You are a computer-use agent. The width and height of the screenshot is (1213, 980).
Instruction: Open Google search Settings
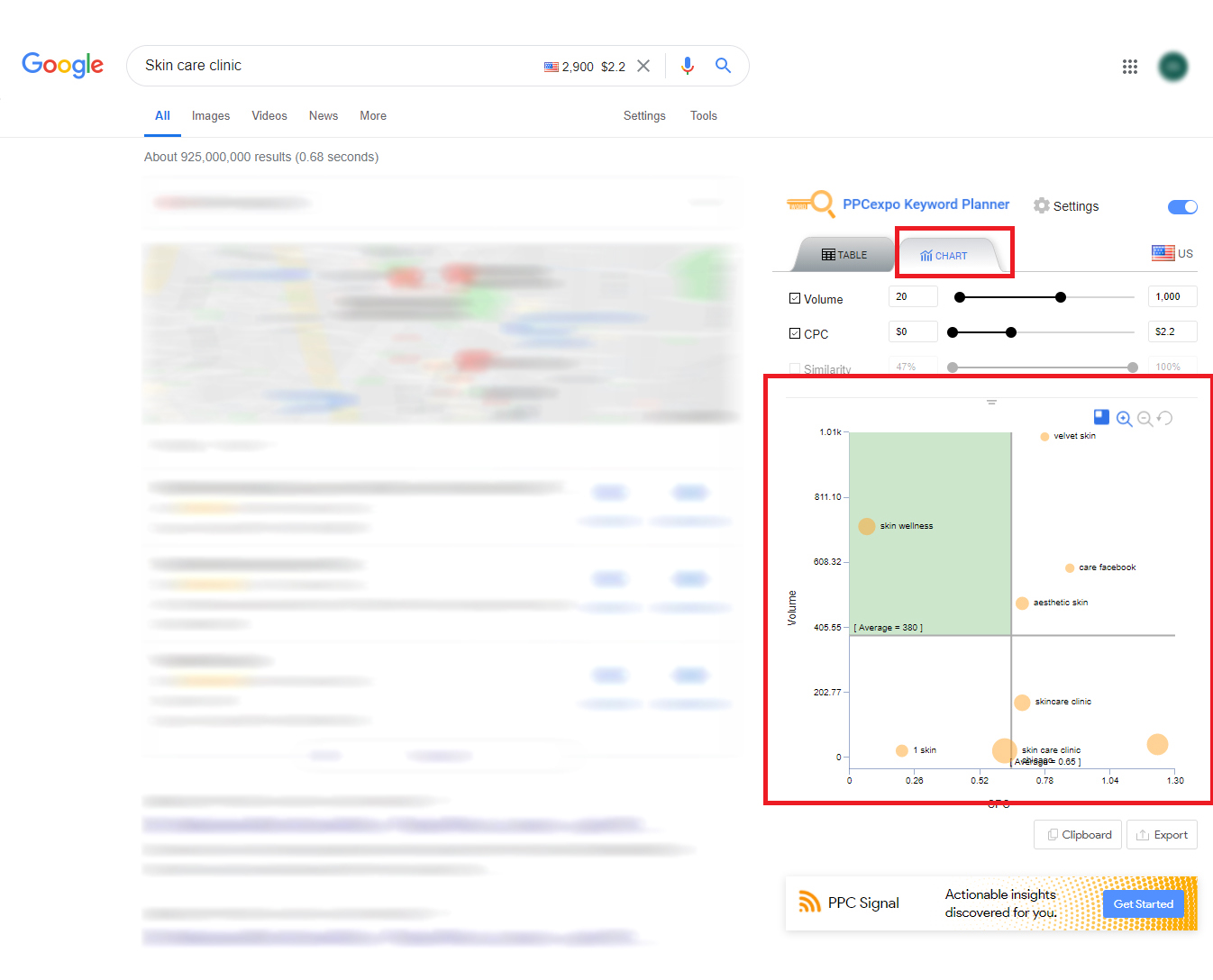pyautogui.click(x=644, y=116)
